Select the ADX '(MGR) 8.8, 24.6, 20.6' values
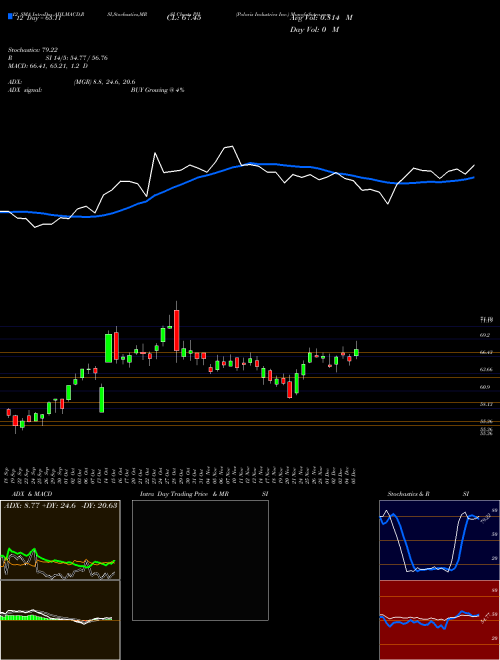500x660 pixels. click(x=104, y=82)
